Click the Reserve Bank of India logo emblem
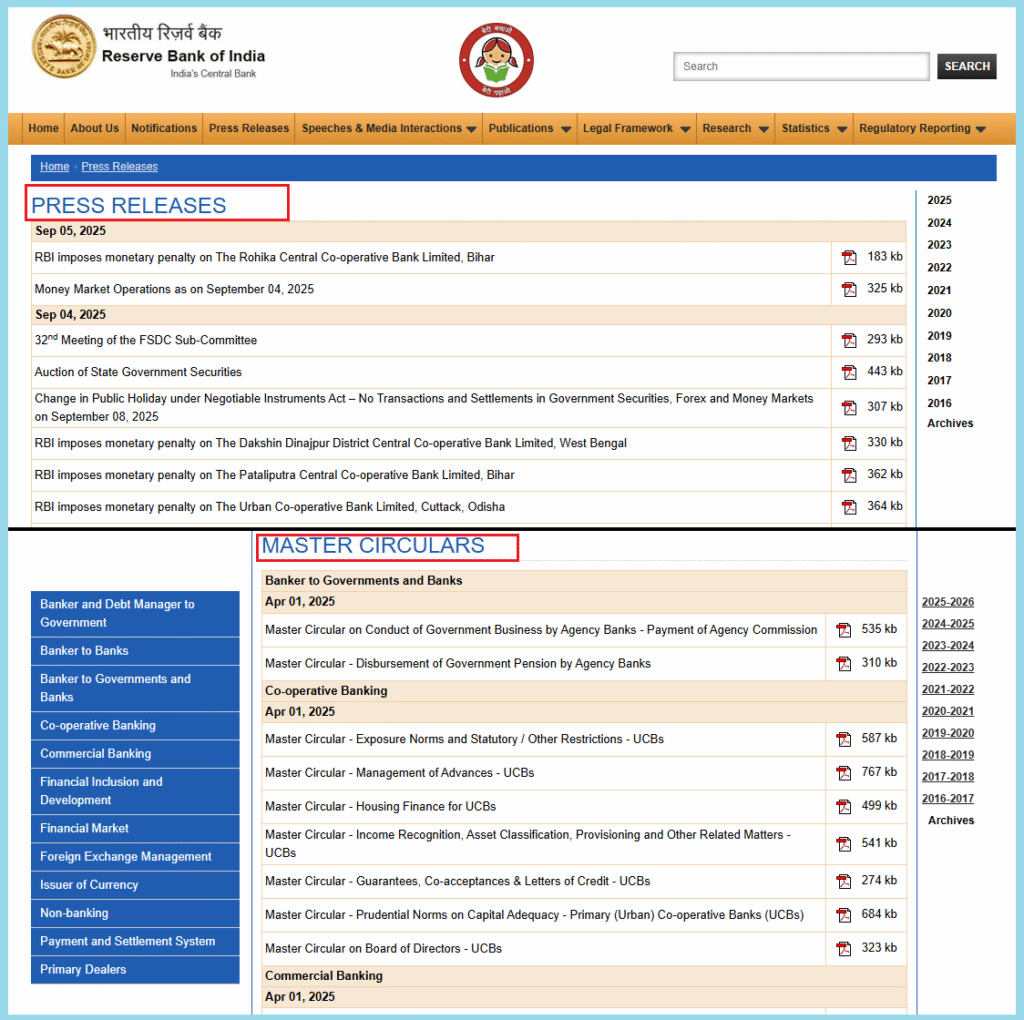The width and height of the screenshot is (1024, 1020). click(64, 47)
